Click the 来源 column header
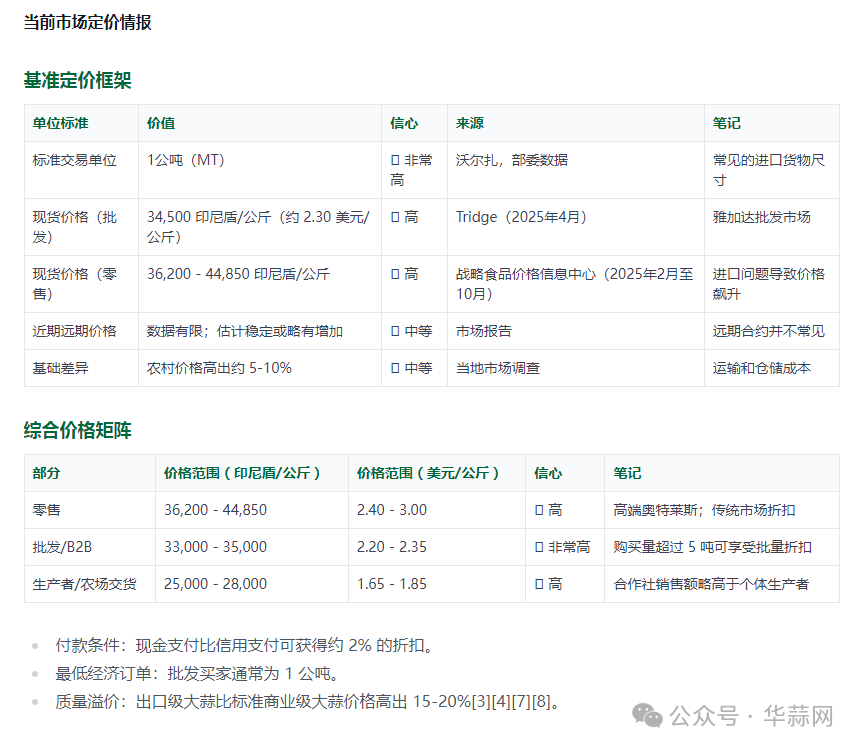 click(470, 123)
